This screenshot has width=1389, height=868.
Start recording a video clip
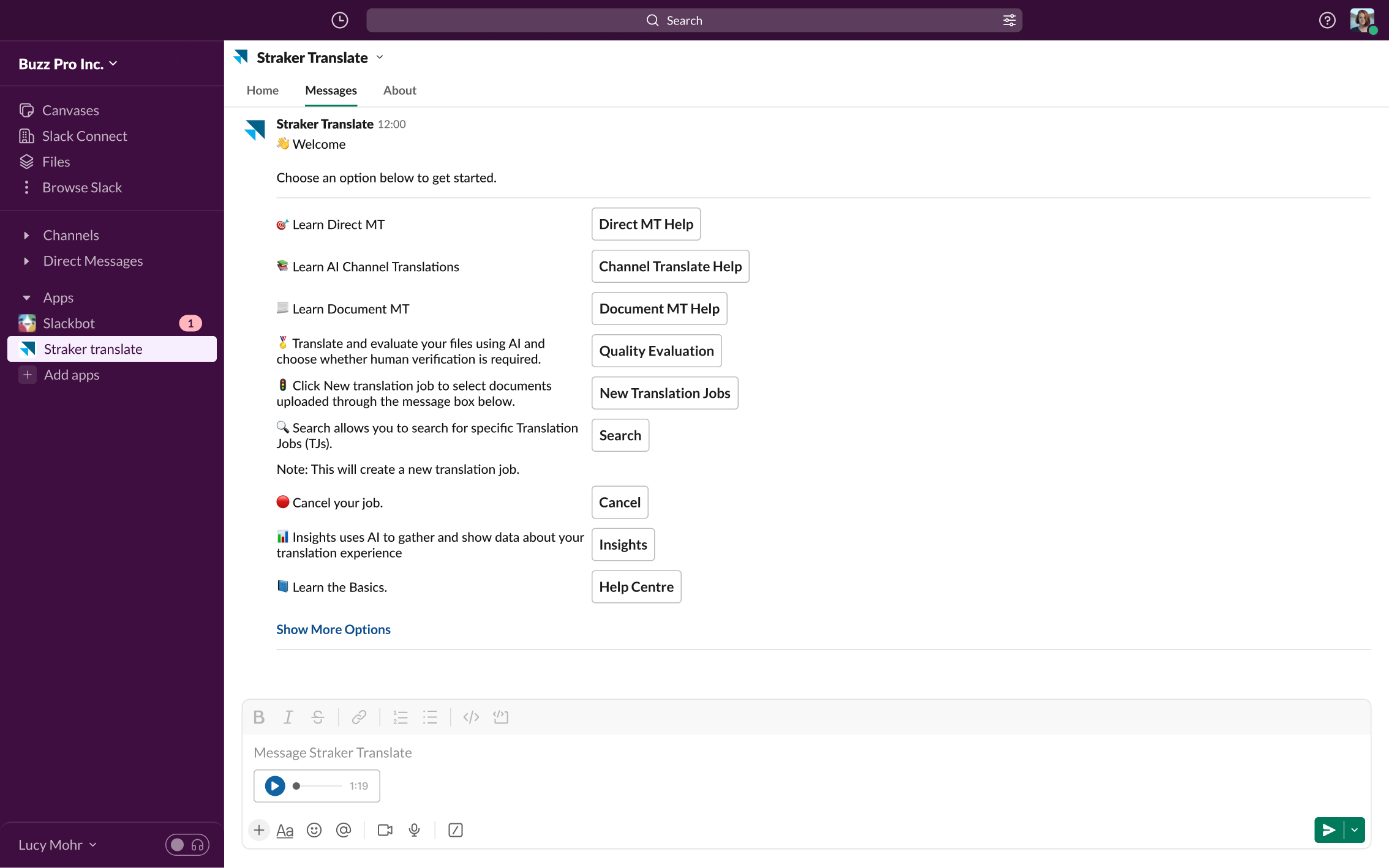[385, 830]
